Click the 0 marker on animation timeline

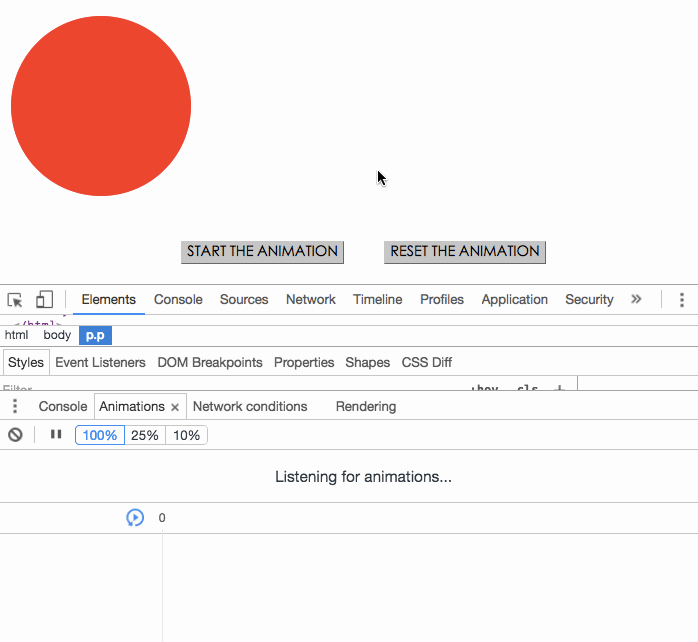162,518
